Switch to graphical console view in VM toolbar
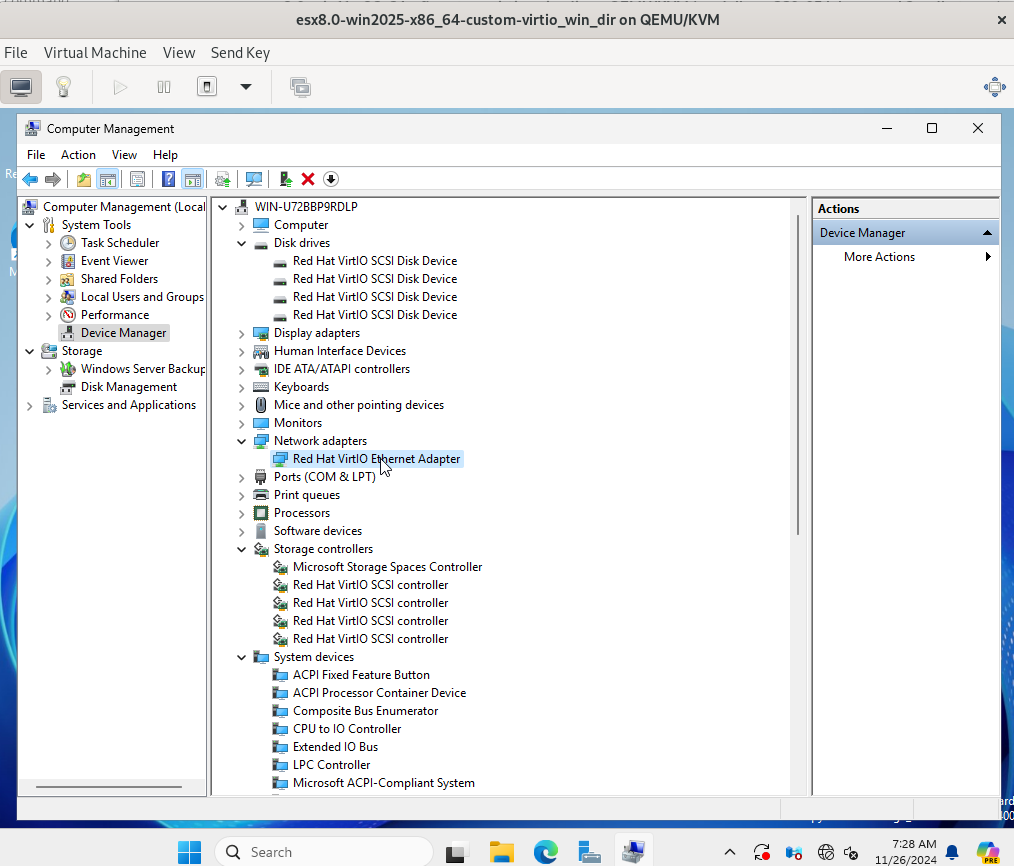The image size is (1014, 866). pyautogui.click(x=21, y=87)
